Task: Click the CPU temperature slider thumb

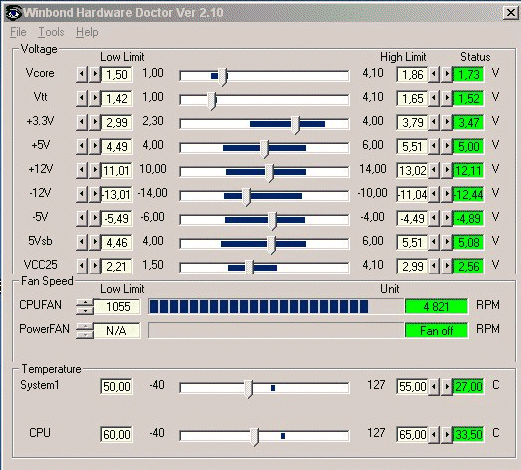Action: tap(254, 437)
